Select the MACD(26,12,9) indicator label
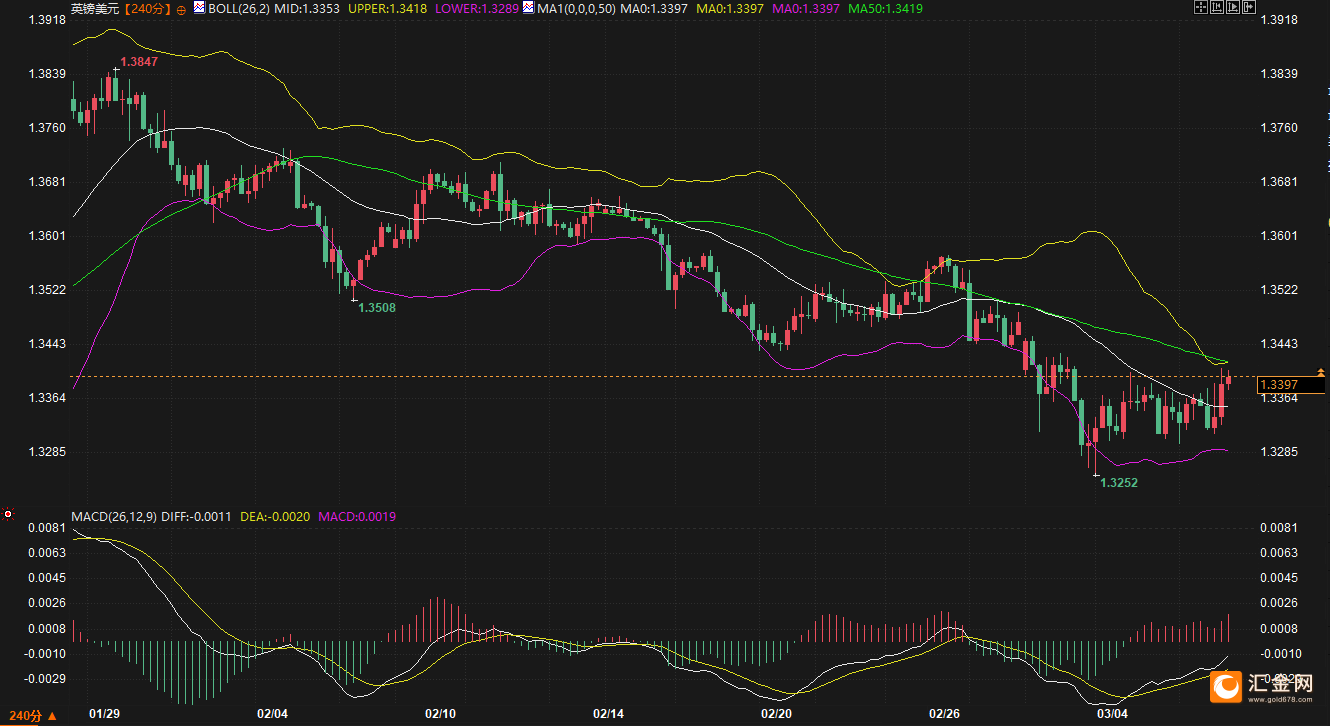This screenshot has height=726, width=1330. tap(114, 517)
